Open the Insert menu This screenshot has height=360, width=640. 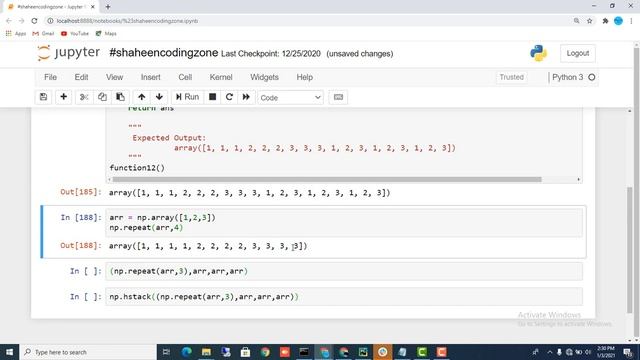pos(151,77)
